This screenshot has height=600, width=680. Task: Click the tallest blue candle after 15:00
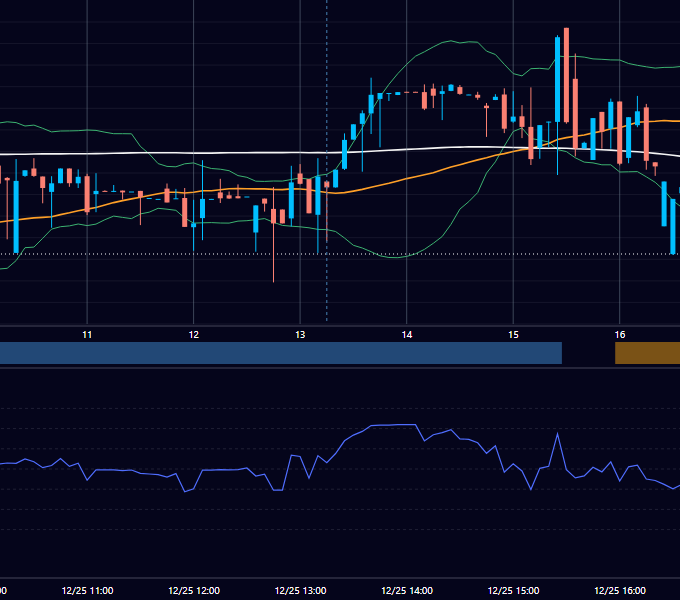558,80
